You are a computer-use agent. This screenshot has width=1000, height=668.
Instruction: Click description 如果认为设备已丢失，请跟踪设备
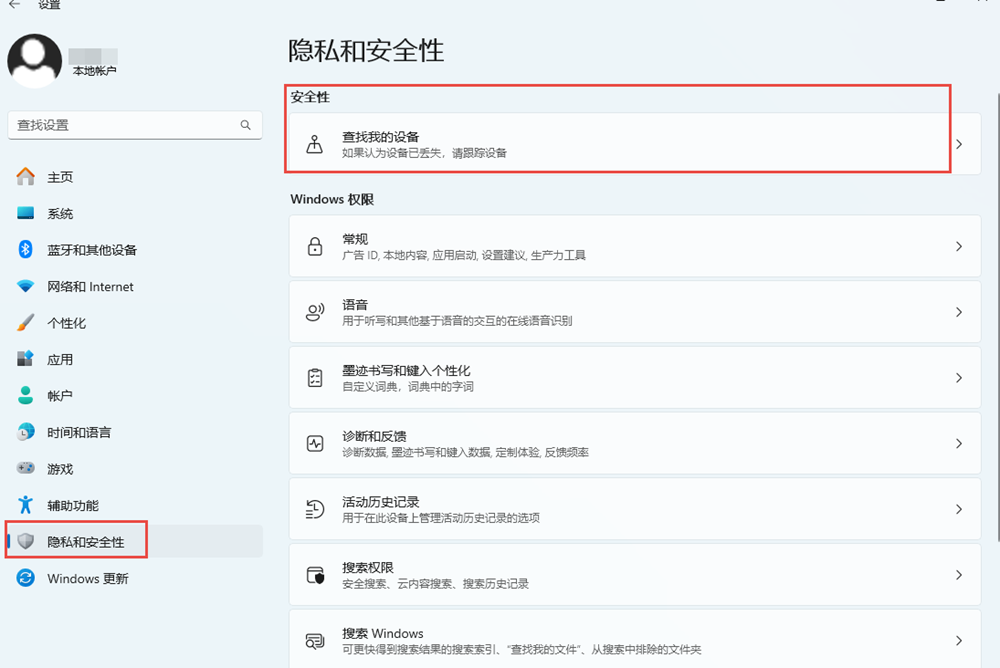(x=424, y=153)
